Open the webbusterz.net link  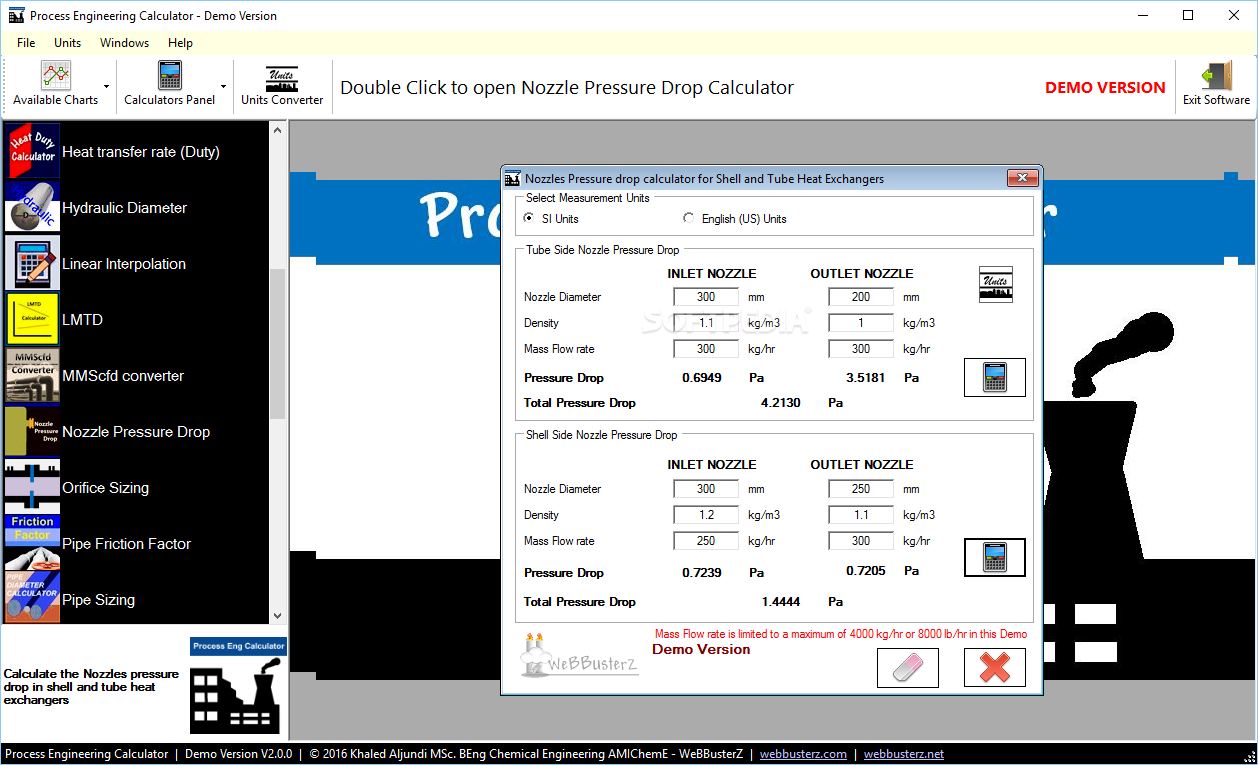click(x=904, y=754)
